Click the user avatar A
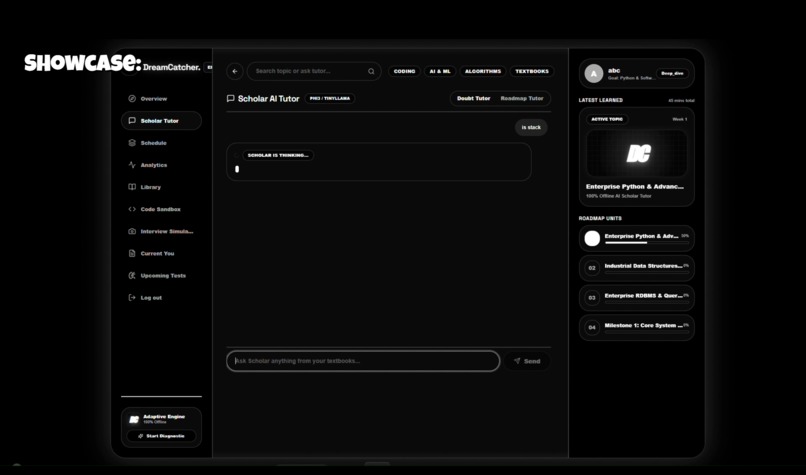Viewport: 806px width, 475px height. point(594,74)
